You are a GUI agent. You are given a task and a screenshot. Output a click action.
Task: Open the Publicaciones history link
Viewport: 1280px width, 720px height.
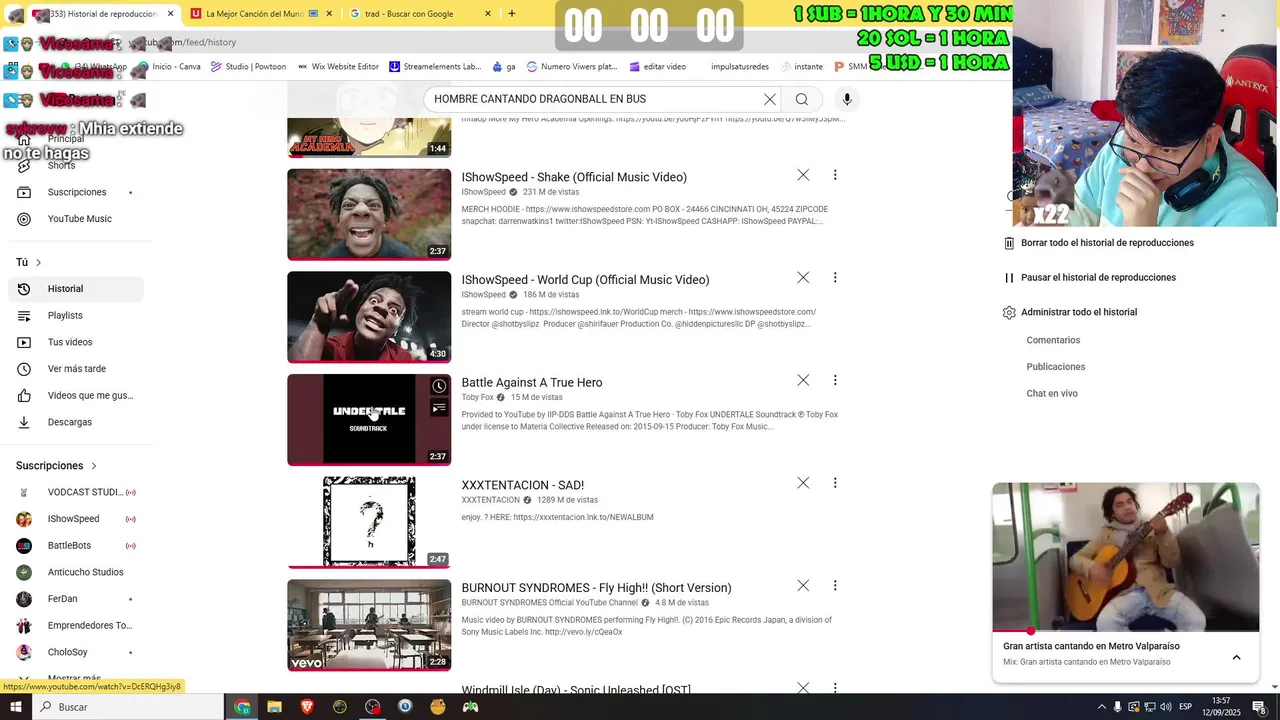[x=1055, y=367]
